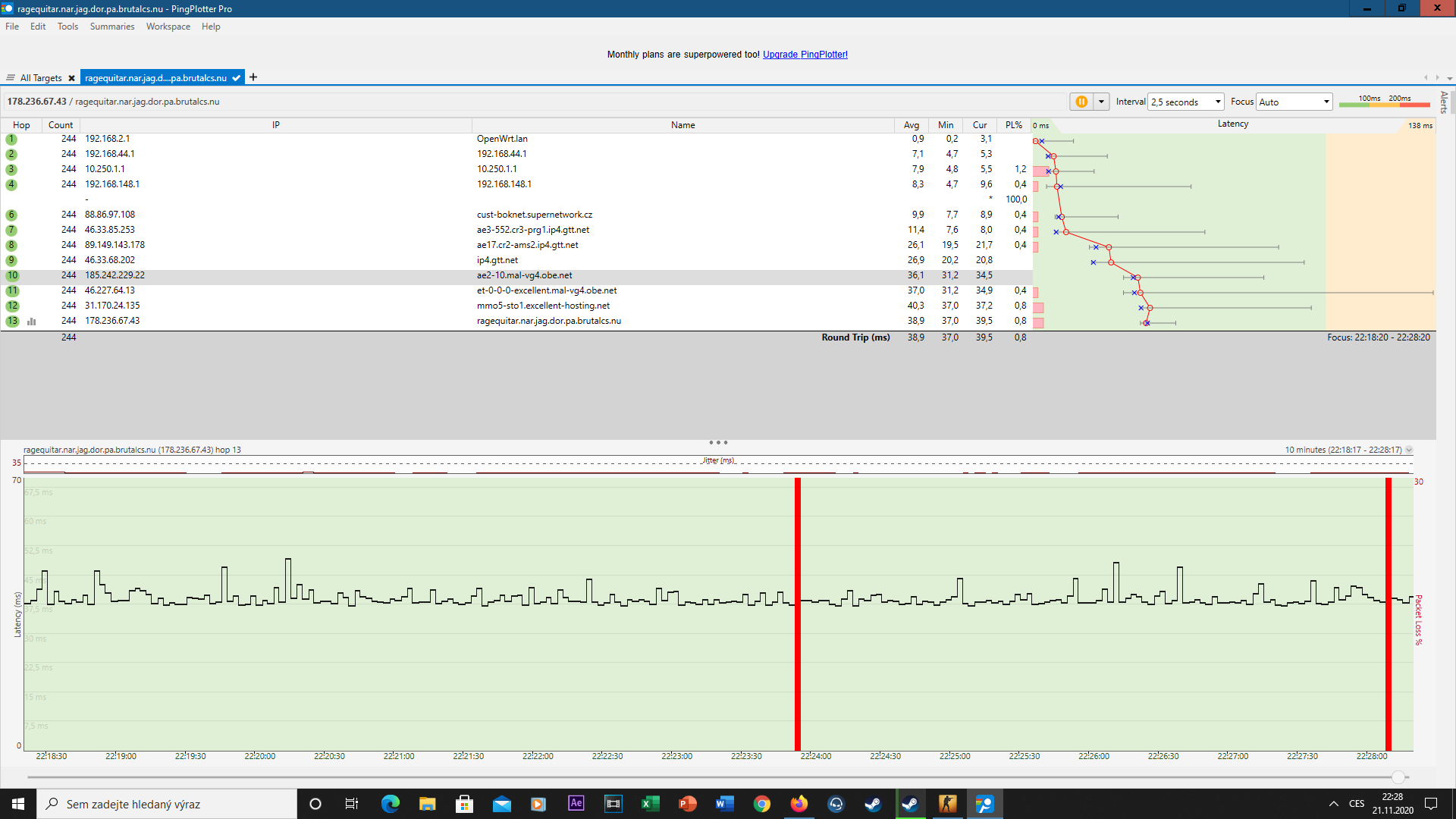Viewport: 1456px width, 819px height.
Task: Open the Workspace menu
Action: (168, 27)
